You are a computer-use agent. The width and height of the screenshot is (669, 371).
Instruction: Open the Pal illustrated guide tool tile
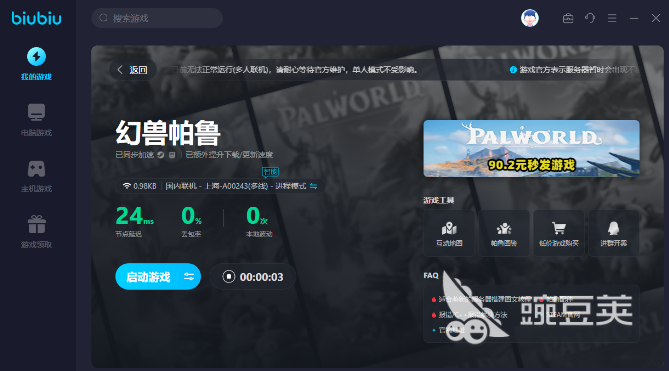[504, 233]
